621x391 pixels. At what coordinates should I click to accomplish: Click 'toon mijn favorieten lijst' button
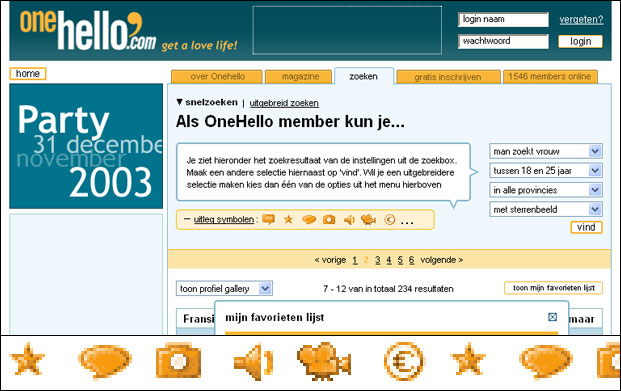pos(553,288)
